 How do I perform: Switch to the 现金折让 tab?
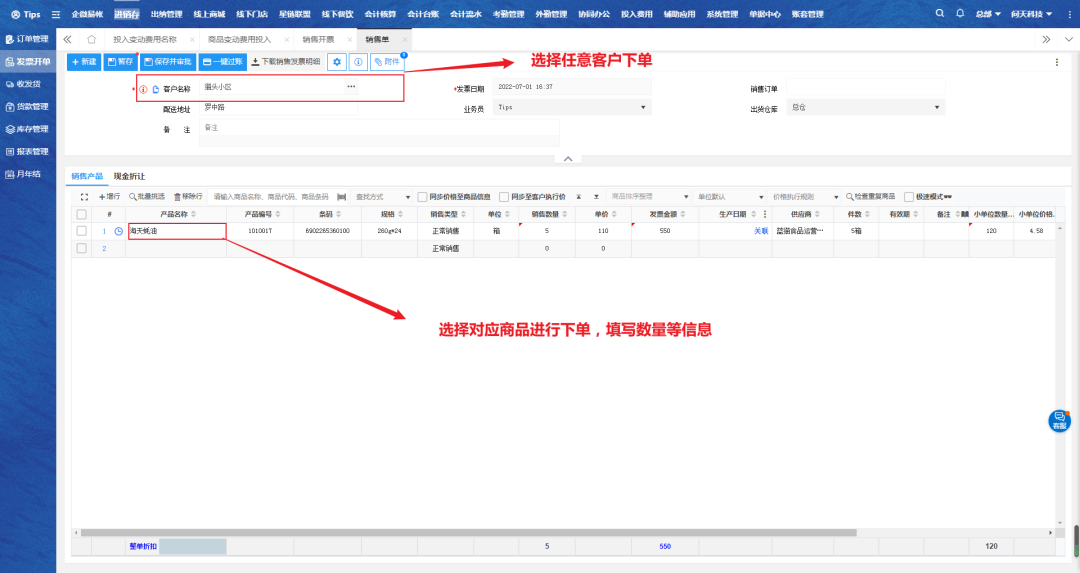[x=129, y=176]
